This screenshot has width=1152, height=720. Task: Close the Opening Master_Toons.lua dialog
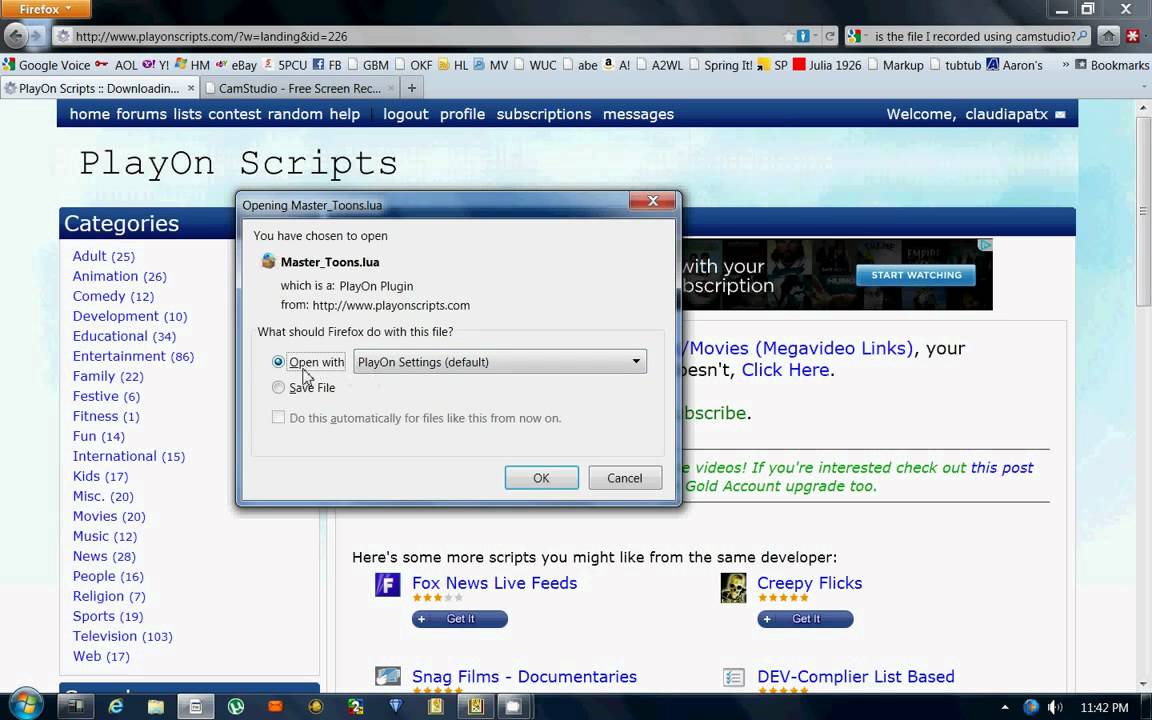click(652, 201)
